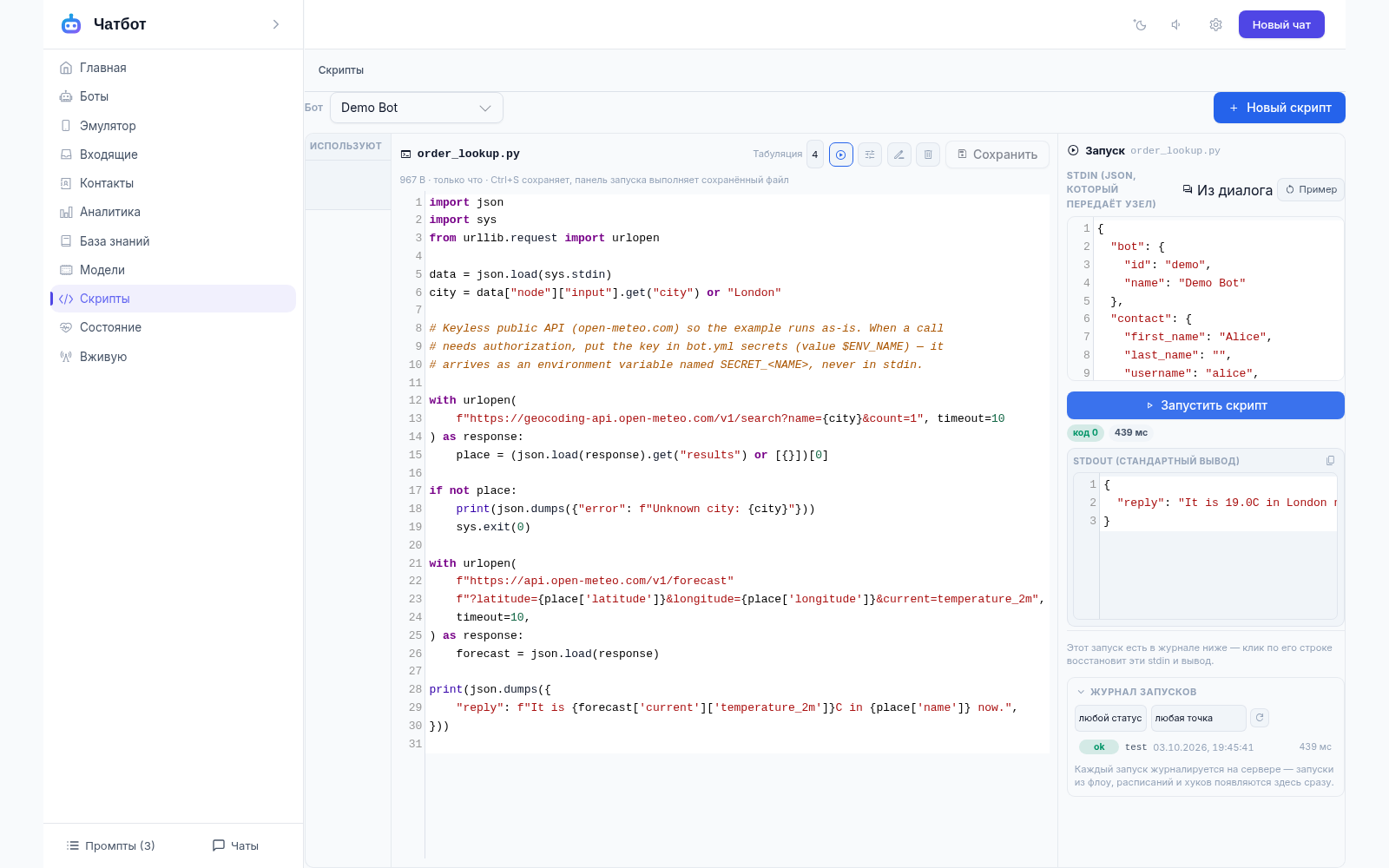The height and width of the screenshot is (868, 1389).
Task: Open the Эмулятор section
Action: tap(173, 126)
